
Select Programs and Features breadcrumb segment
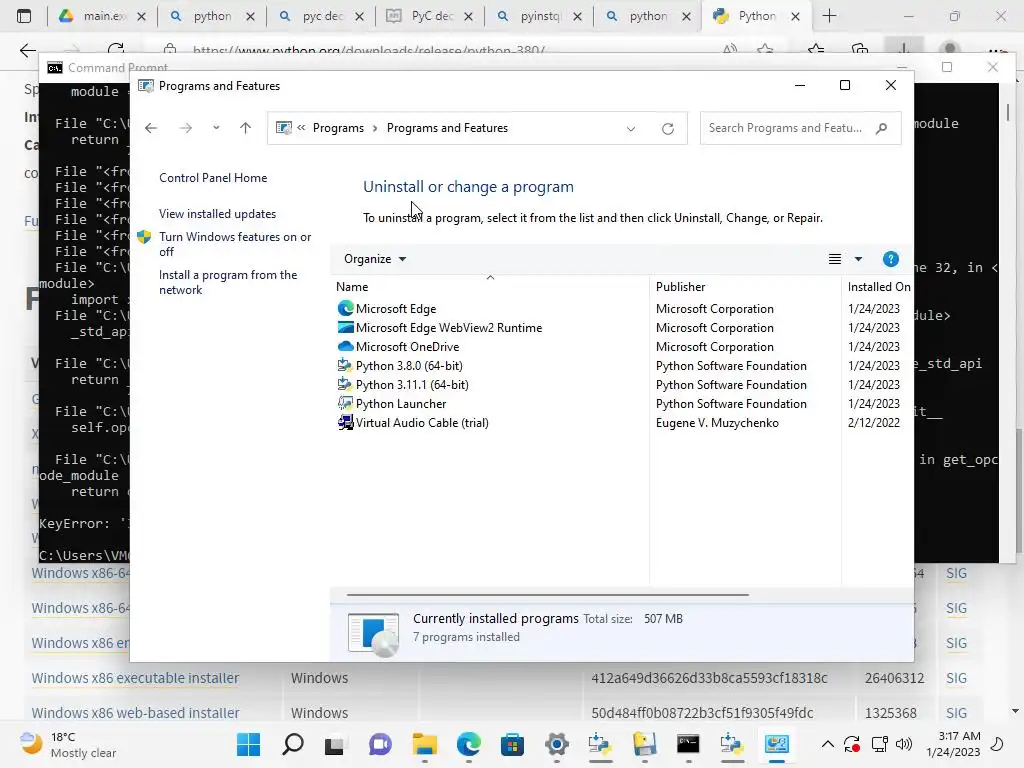[x=447, y=128]
